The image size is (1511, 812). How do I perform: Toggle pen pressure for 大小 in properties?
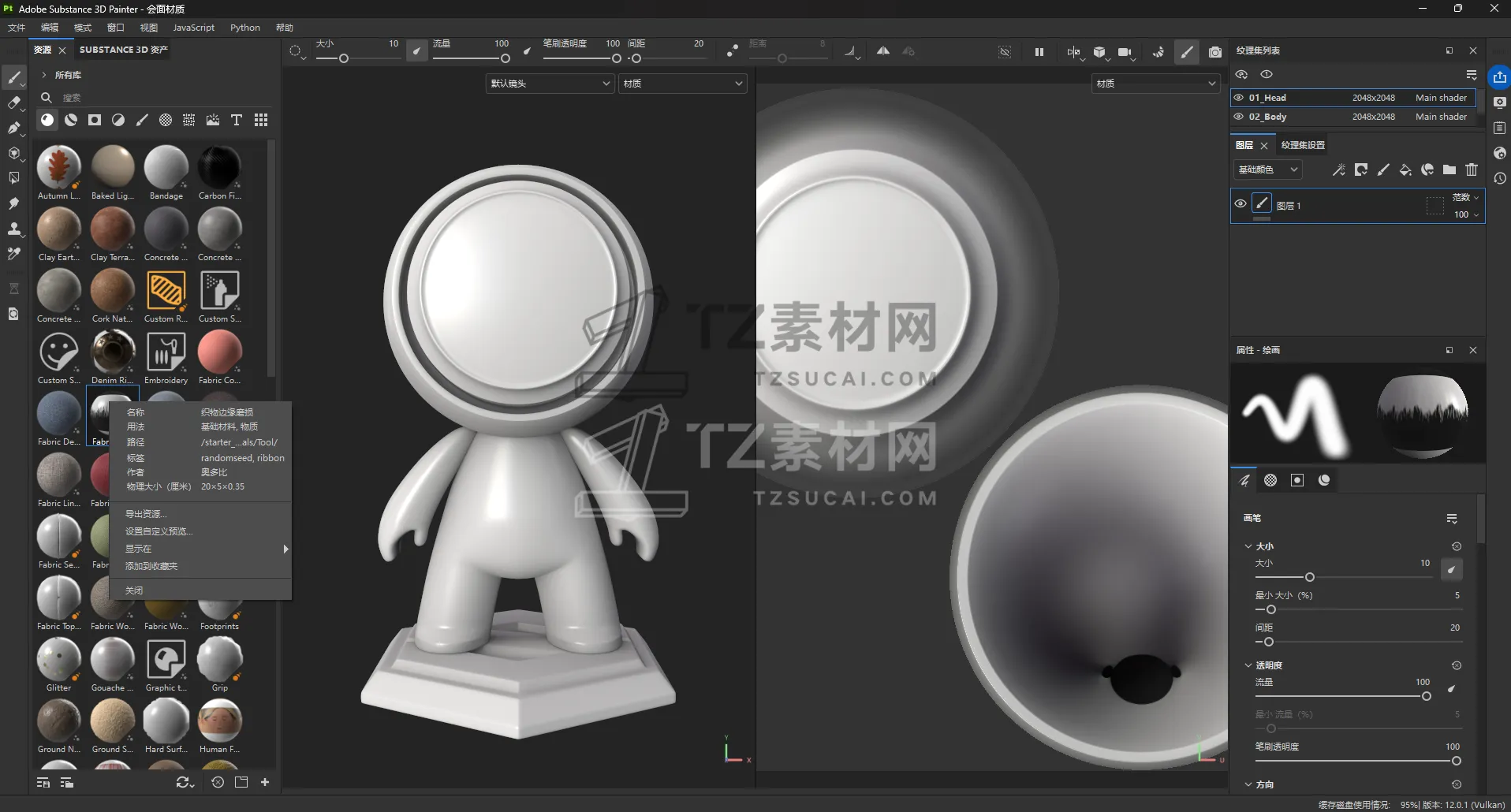coord(1452,569)
